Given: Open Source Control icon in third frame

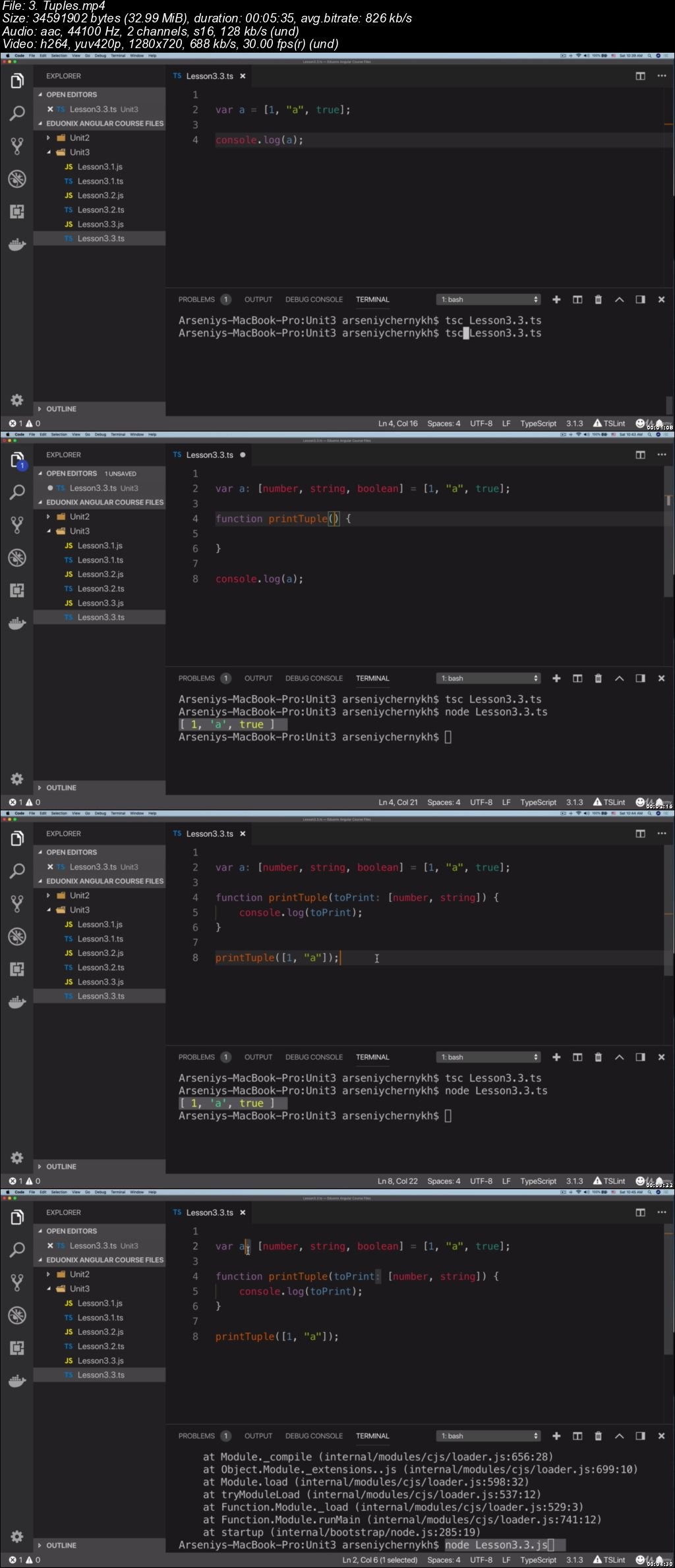Looking at the screenshot, I should 17,903.
